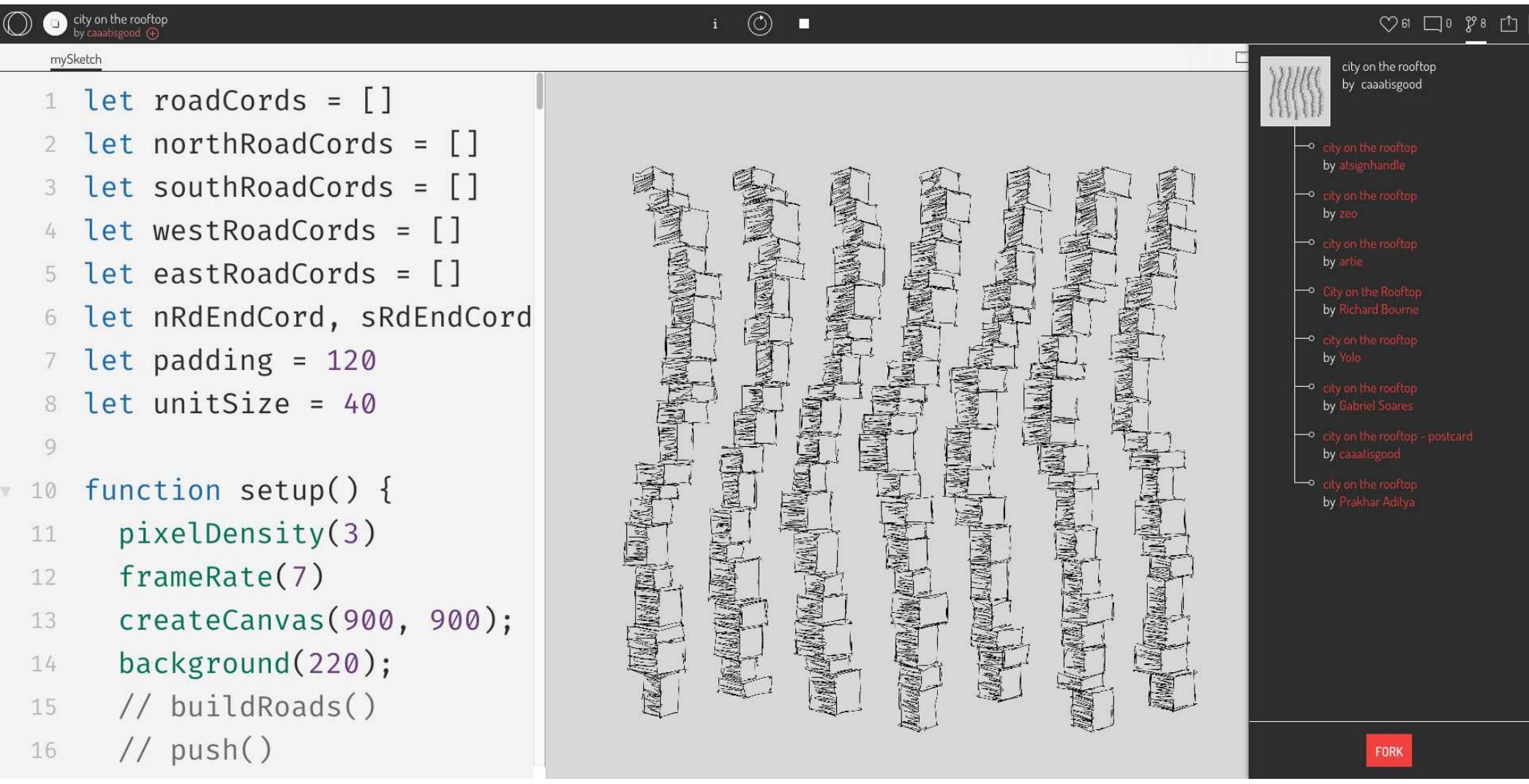Open the share icon
Image resolution: width=1529 pixels, height=784 pixels.
pyautogui.click(x=1509, y=23)
